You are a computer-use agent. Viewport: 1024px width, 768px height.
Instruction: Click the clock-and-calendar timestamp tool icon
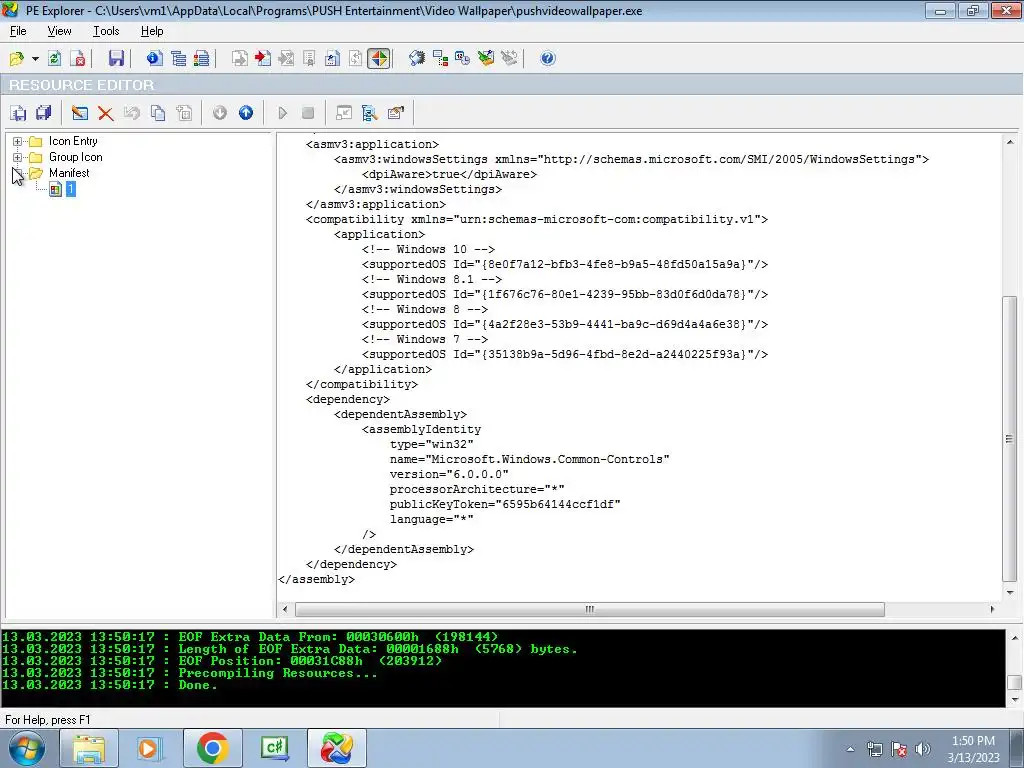tap(462, 59)
